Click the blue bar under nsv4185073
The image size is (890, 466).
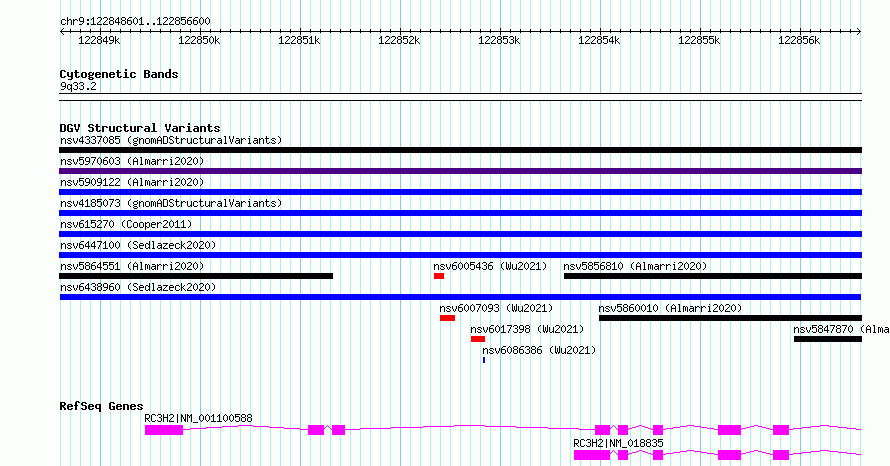[x=460, y=213]
